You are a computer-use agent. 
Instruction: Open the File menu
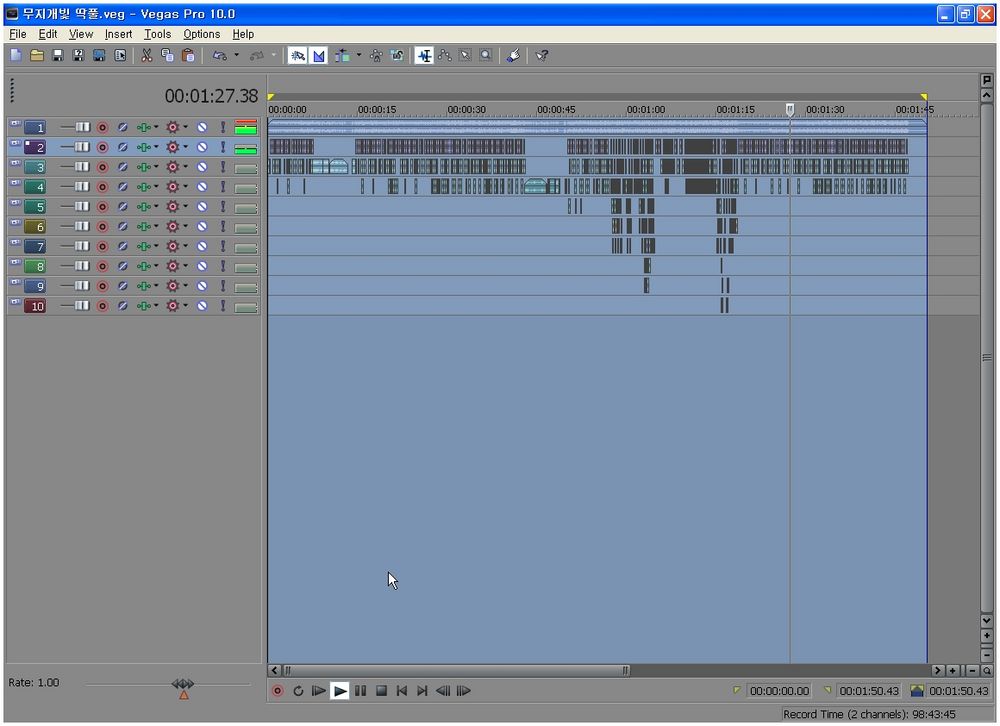18,34
